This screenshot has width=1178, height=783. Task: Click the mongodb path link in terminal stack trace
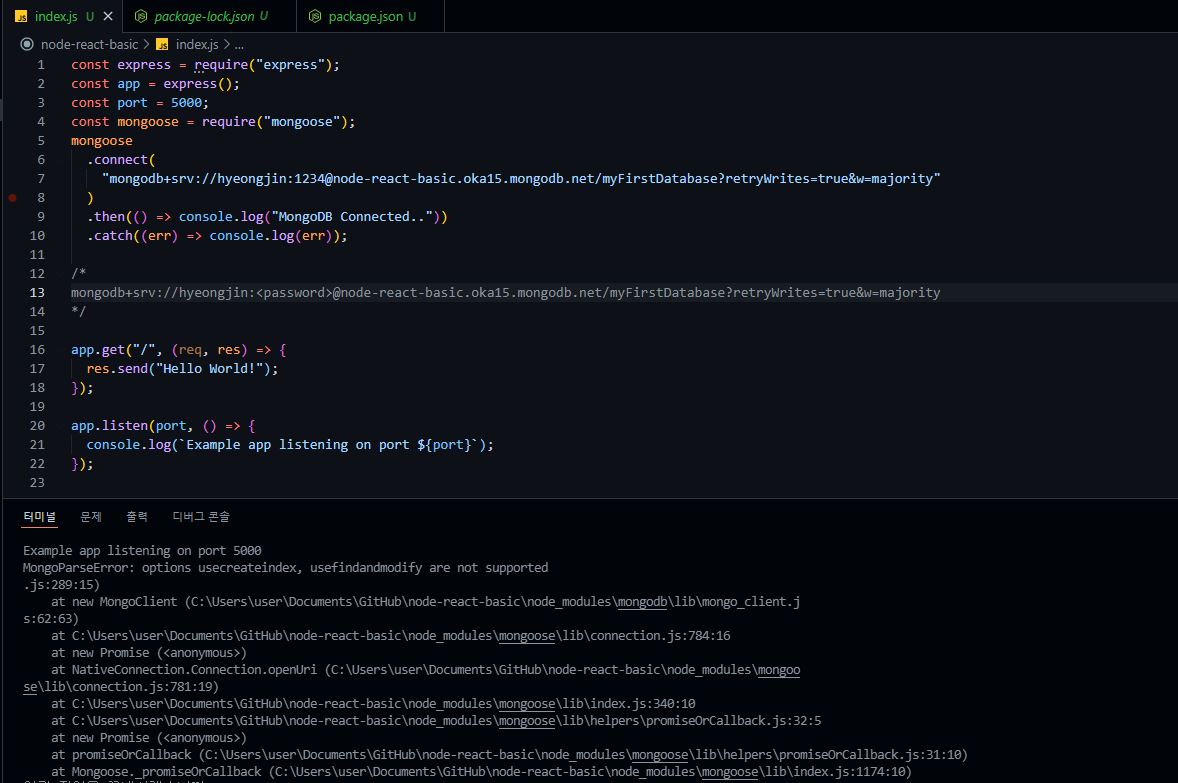[x=642, y=601]
